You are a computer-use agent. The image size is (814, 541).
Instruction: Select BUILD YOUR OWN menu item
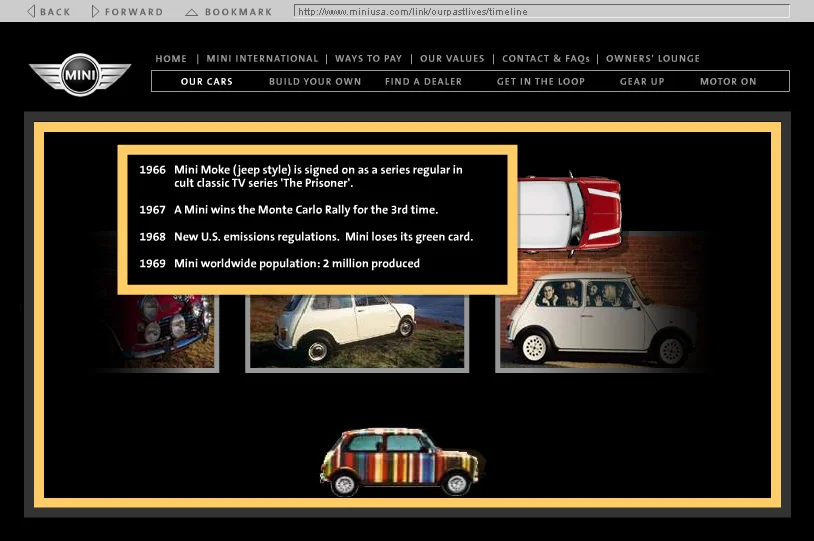[x=315, y=82]
